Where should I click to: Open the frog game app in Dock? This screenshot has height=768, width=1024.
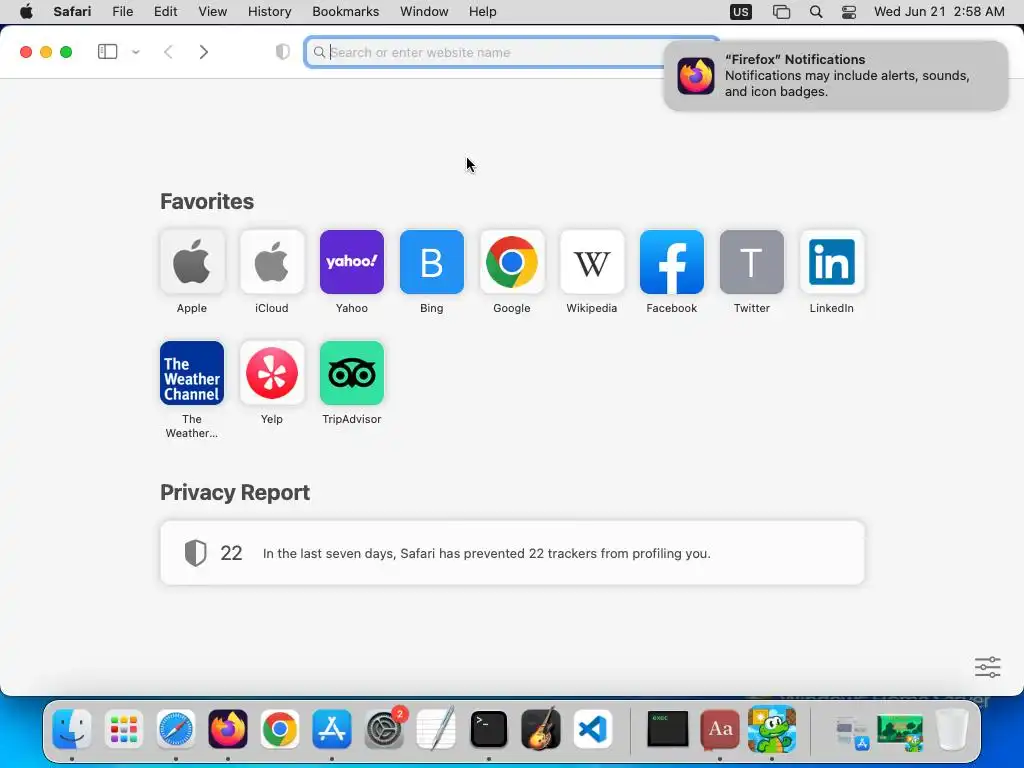click(x=772, y=729)
